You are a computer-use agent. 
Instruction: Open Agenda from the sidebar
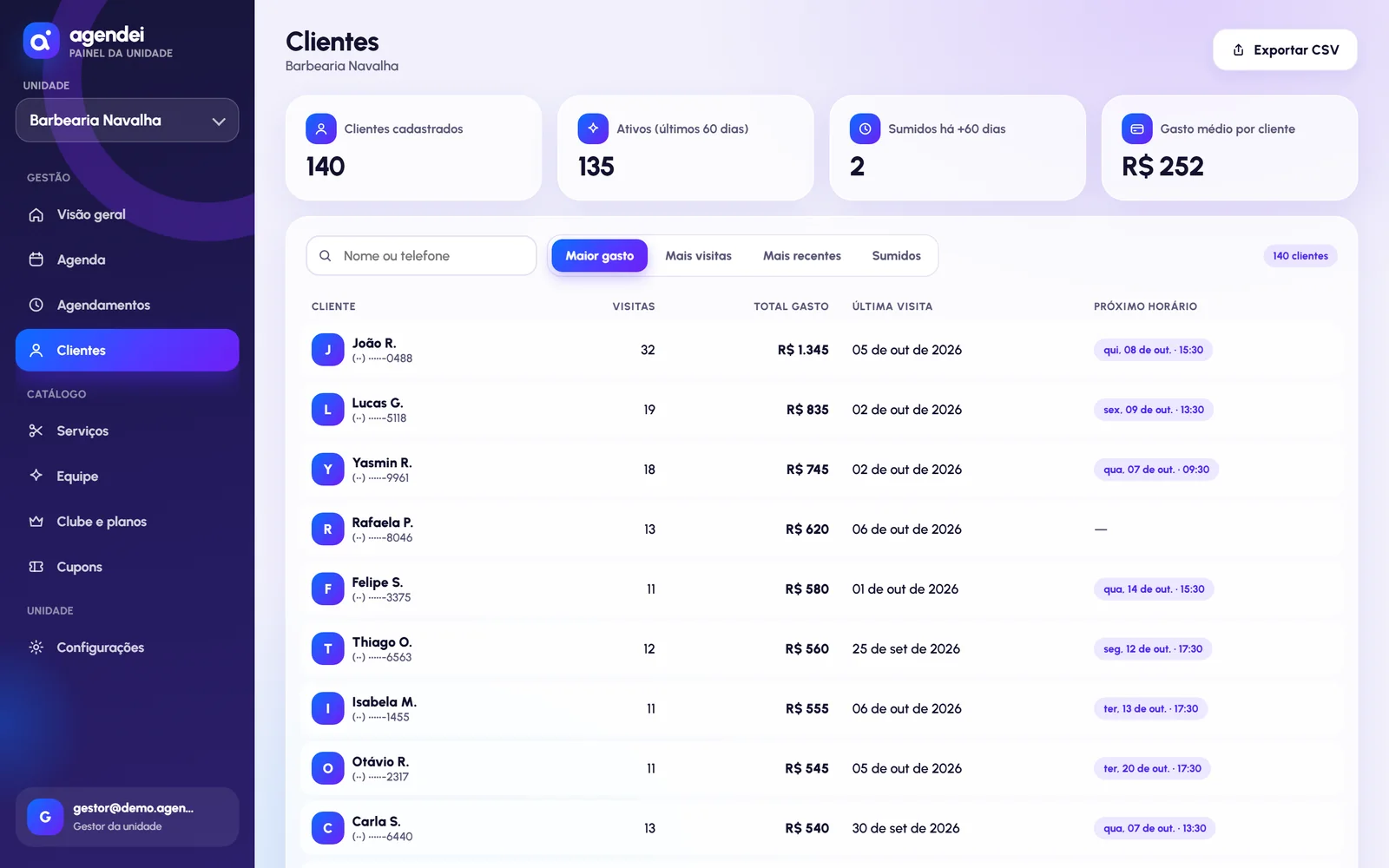pyautogui.click(x=127, y=260)
